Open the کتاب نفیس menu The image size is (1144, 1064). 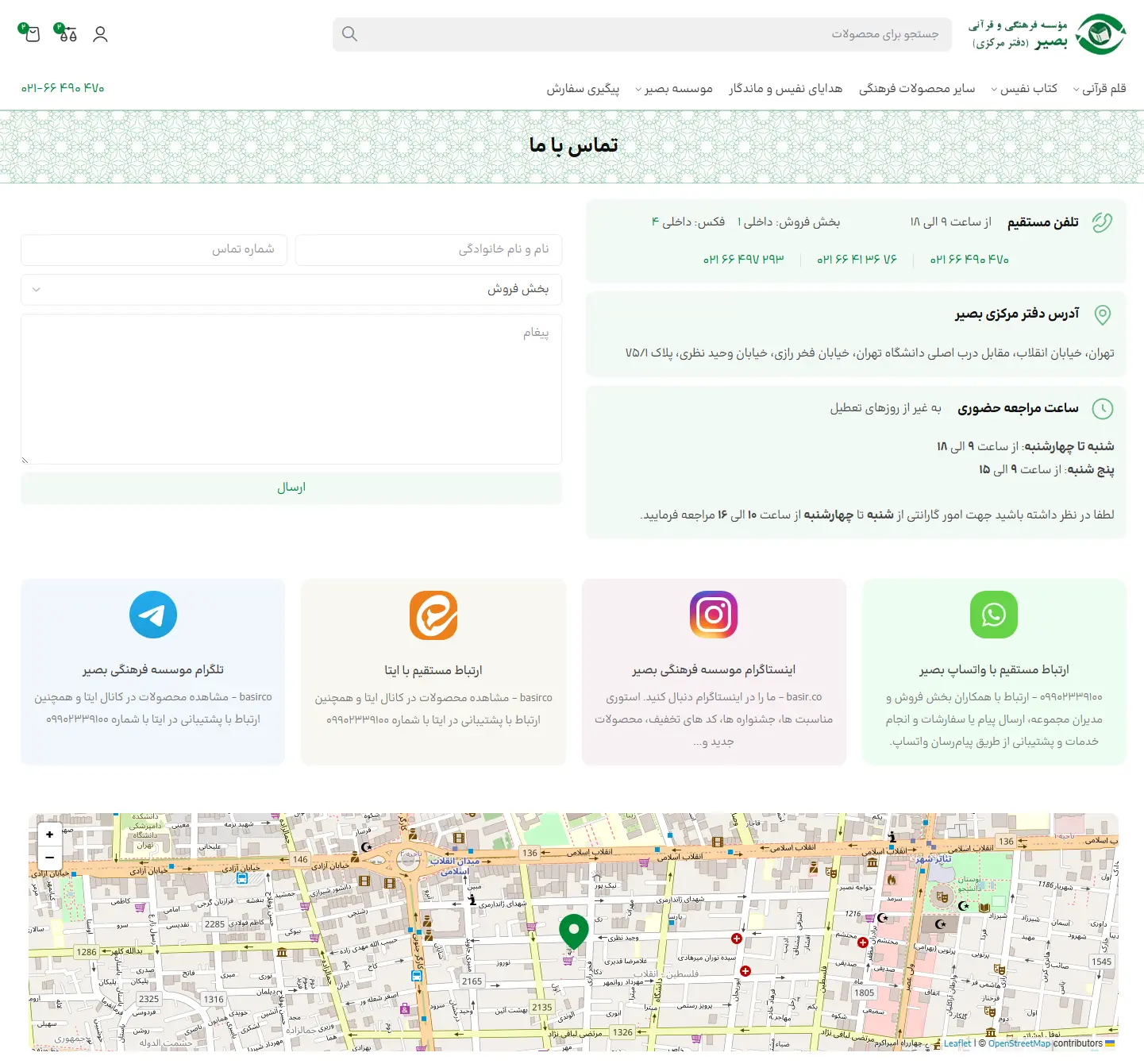coord(1024,89)
